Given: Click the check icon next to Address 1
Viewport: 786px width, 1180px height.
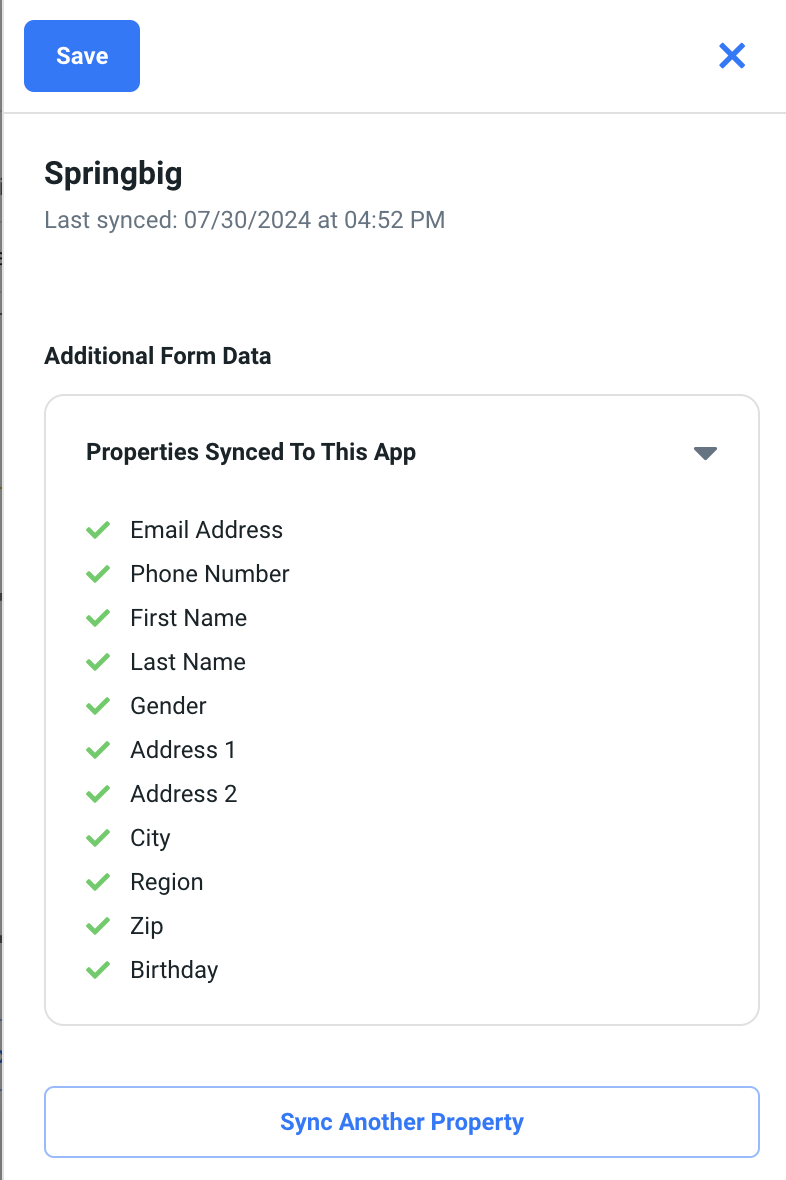Looking at the screenshot, I should [98, 750].
